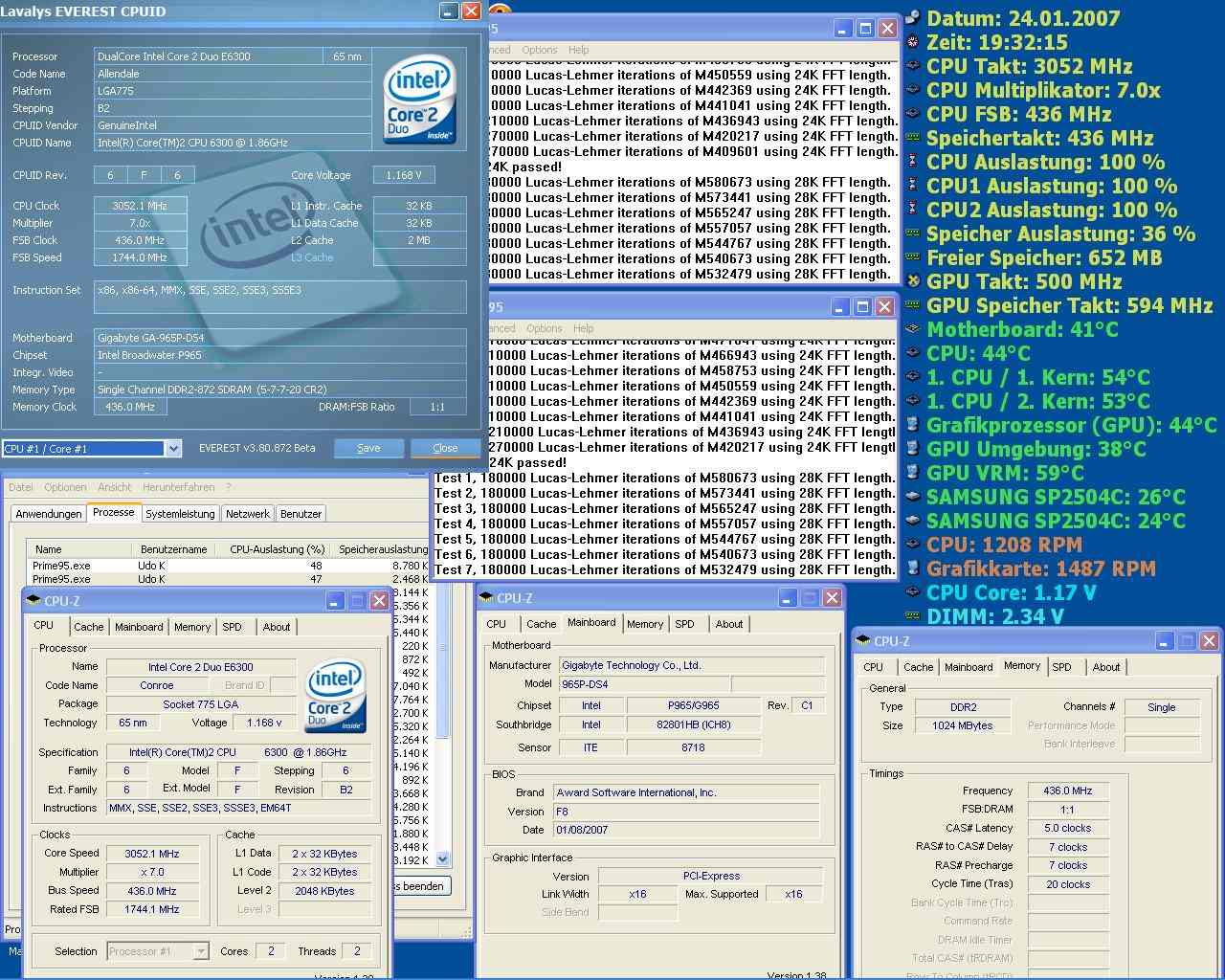
Task: Click the Grafikkarte RPM fan icon
Action: point(913,568)
